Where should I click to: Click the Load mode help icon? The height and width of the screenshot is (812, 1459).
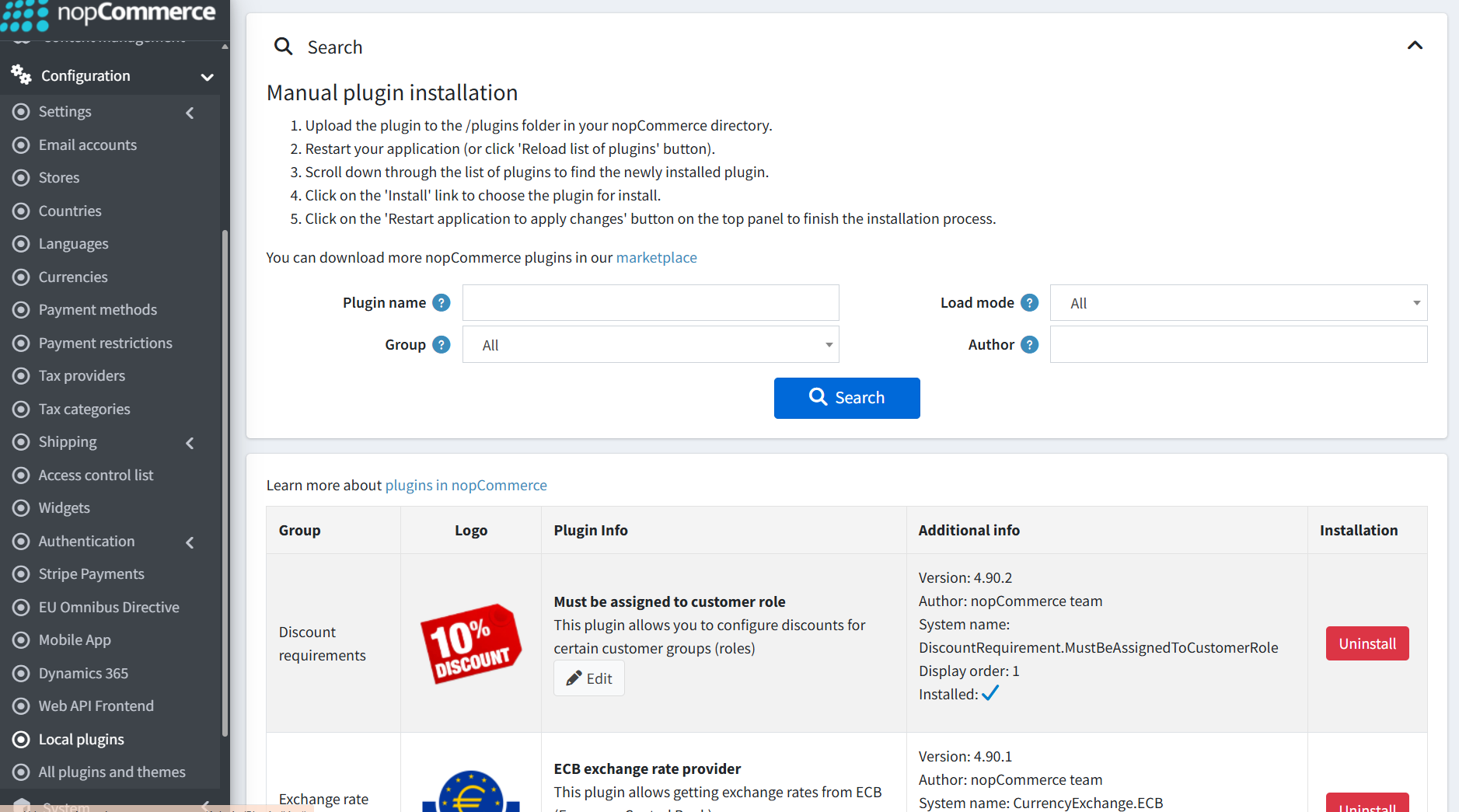click(x=1030, y=303)
